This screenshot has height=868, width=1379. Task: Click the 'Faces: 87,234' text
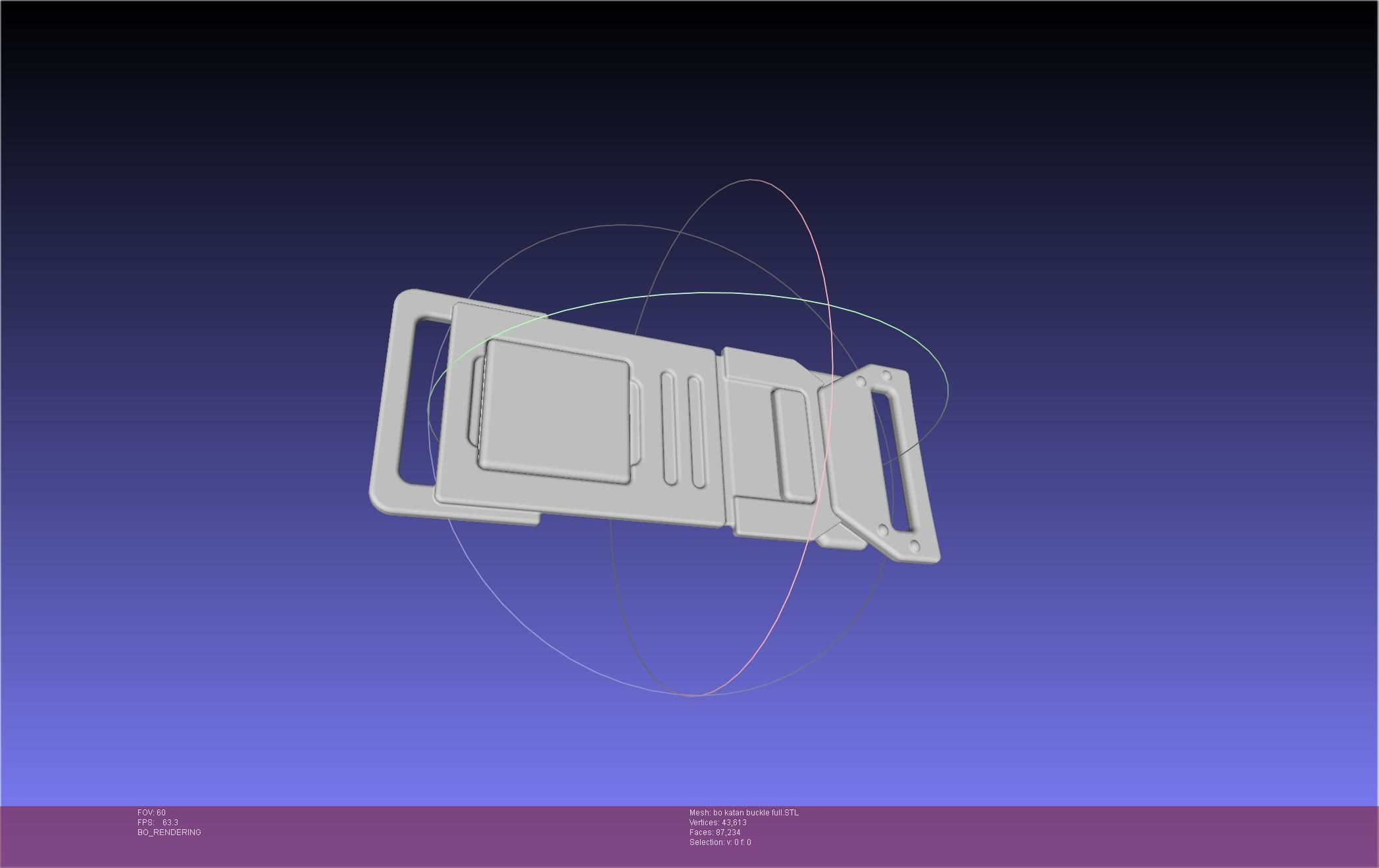pos(715,832)
